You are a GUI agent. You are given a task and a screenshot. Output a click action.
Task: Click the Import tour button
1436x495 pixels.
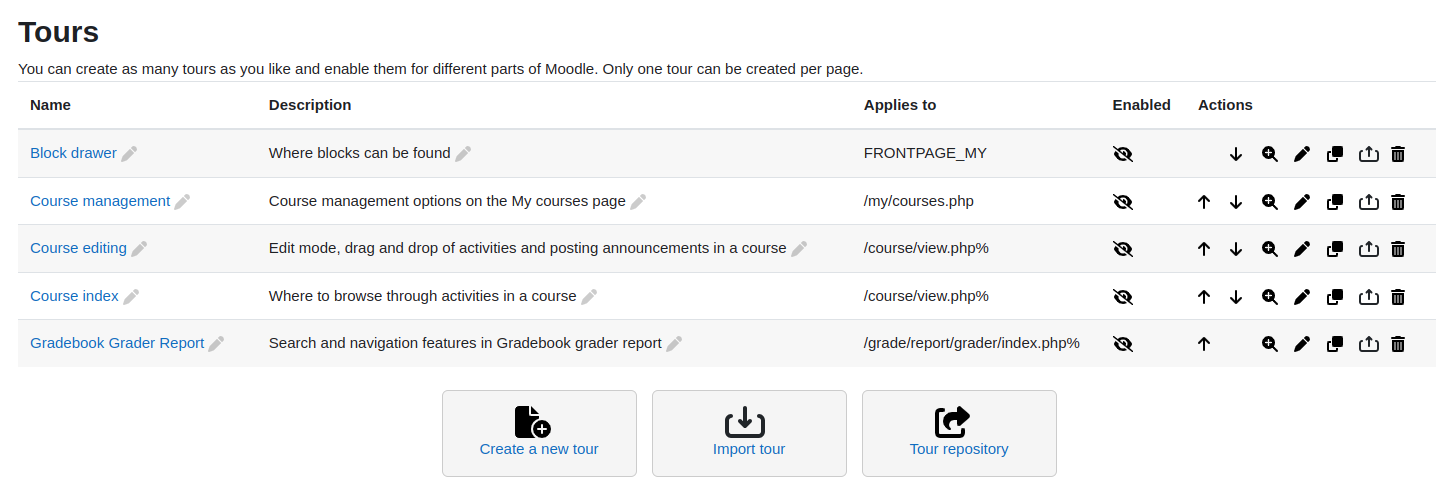749,433
